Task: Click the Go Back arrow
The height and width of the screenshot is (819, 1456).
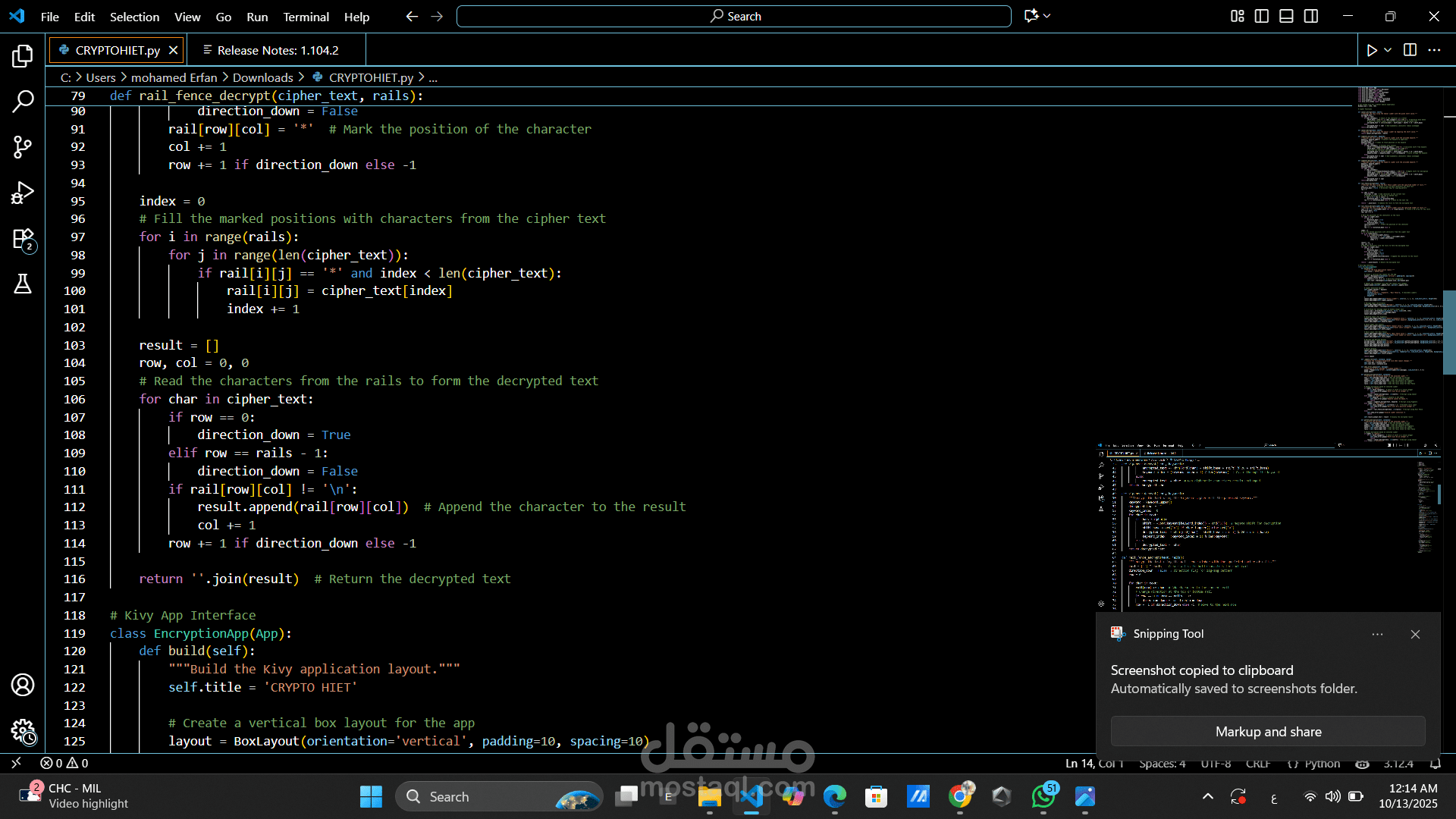Action: tap(412, 16)
